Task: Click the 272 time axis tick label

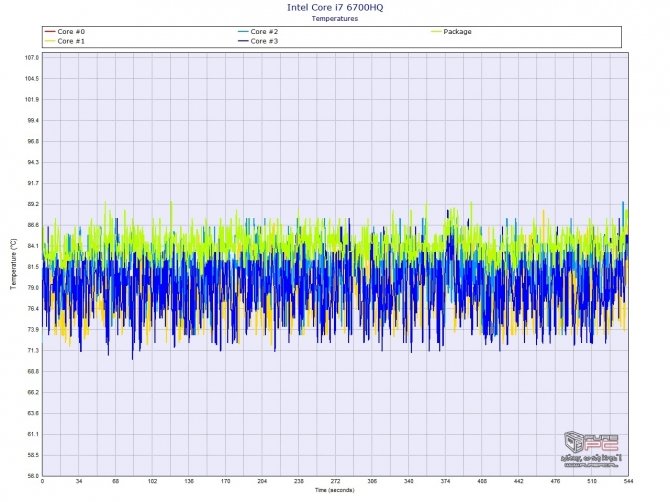Action: pos(335,481)
